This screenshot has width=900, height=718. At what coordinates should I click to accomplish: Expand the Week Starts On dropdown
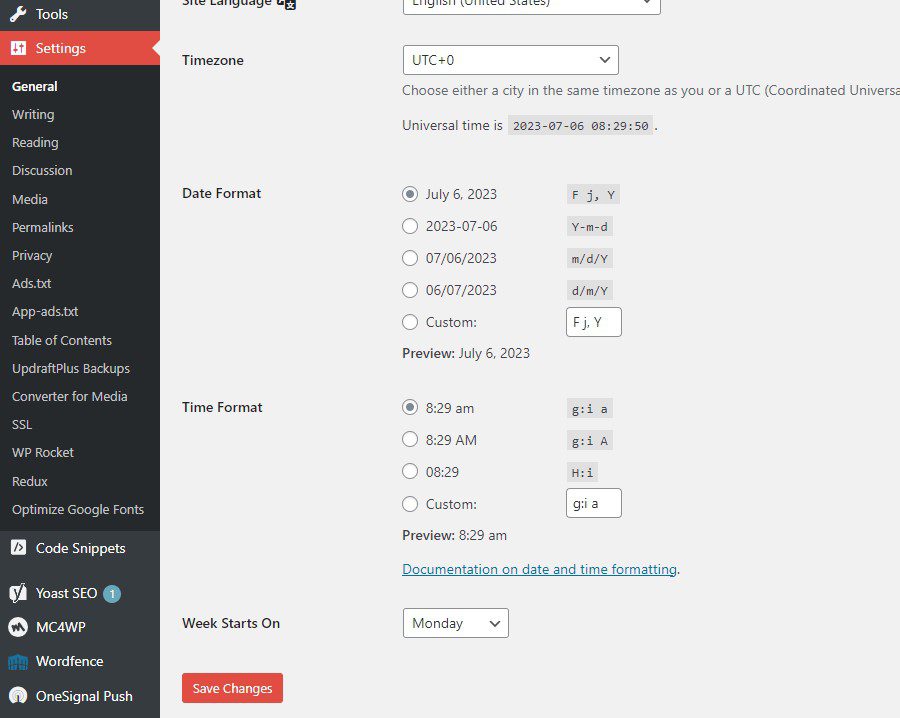[x=455, y=623]
